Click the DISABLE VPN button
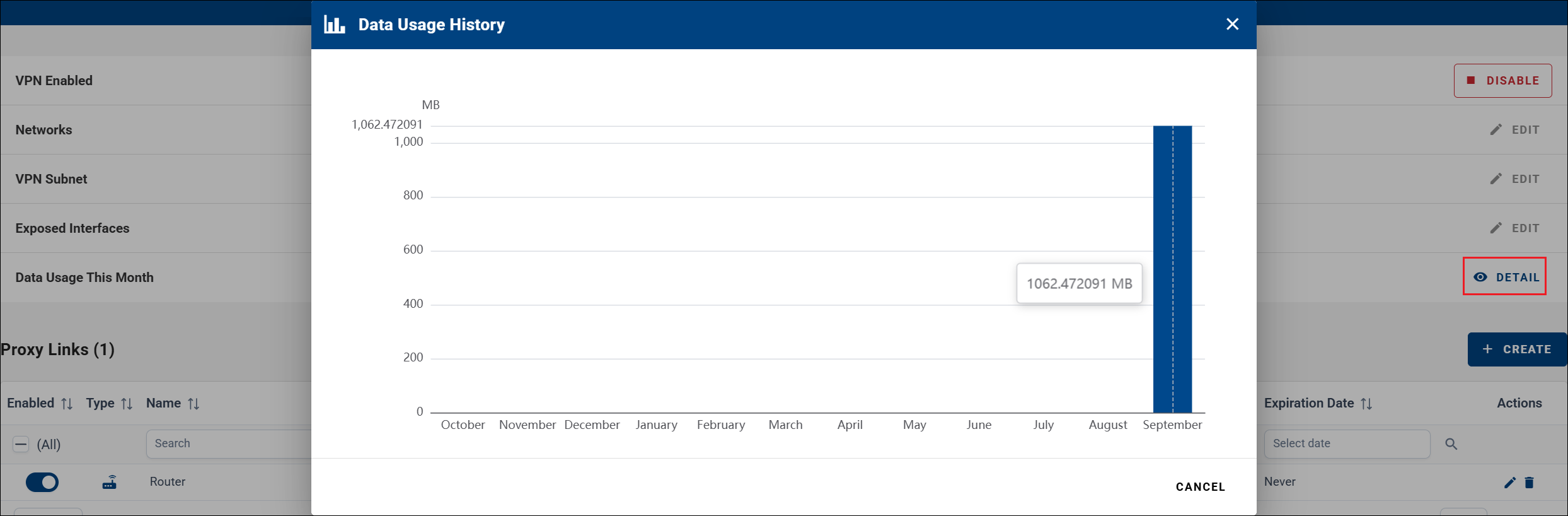 pyautogui.click(x=1502, y=81)
